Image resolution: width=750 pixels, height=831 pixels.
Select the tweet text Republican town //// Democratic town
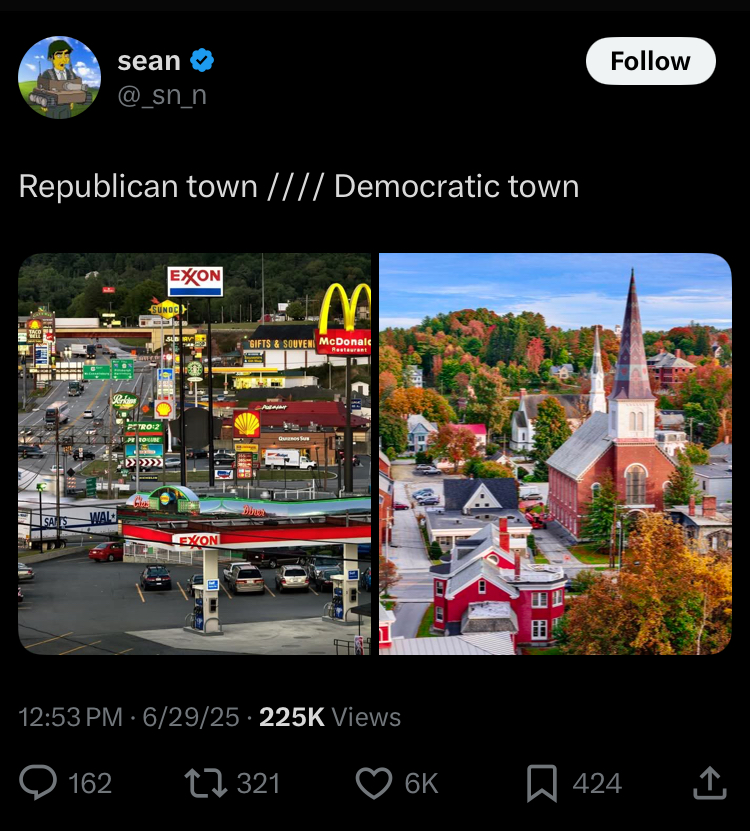coord(299,187)
